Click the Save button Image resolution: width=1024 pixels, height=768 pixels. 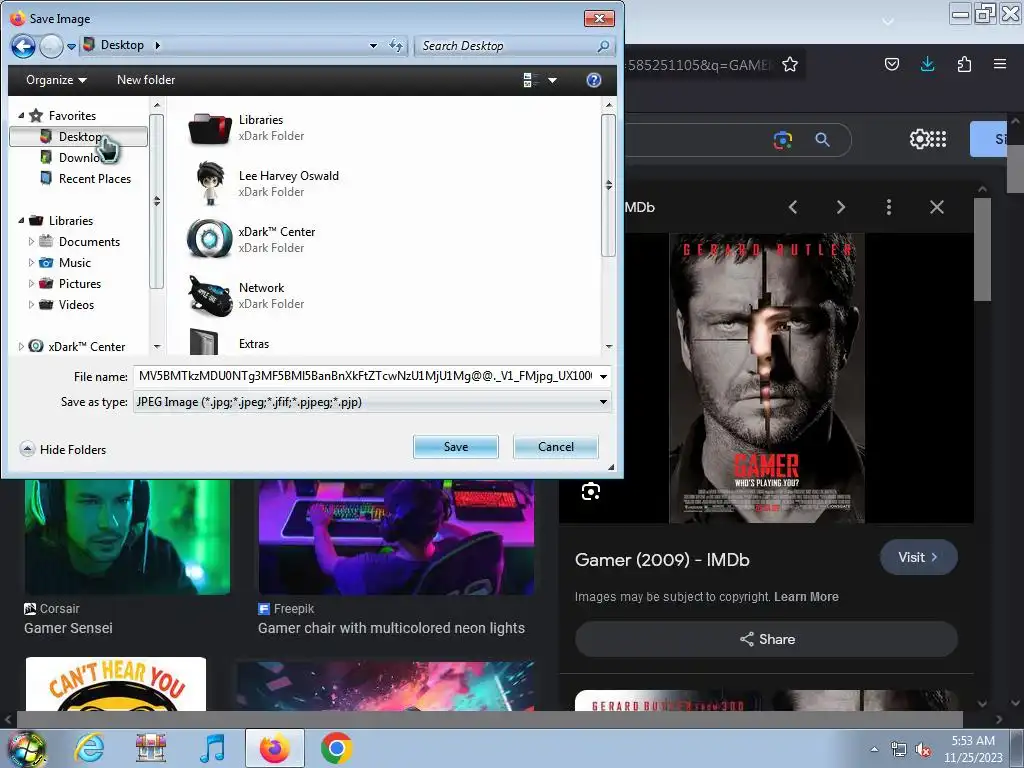456,447
